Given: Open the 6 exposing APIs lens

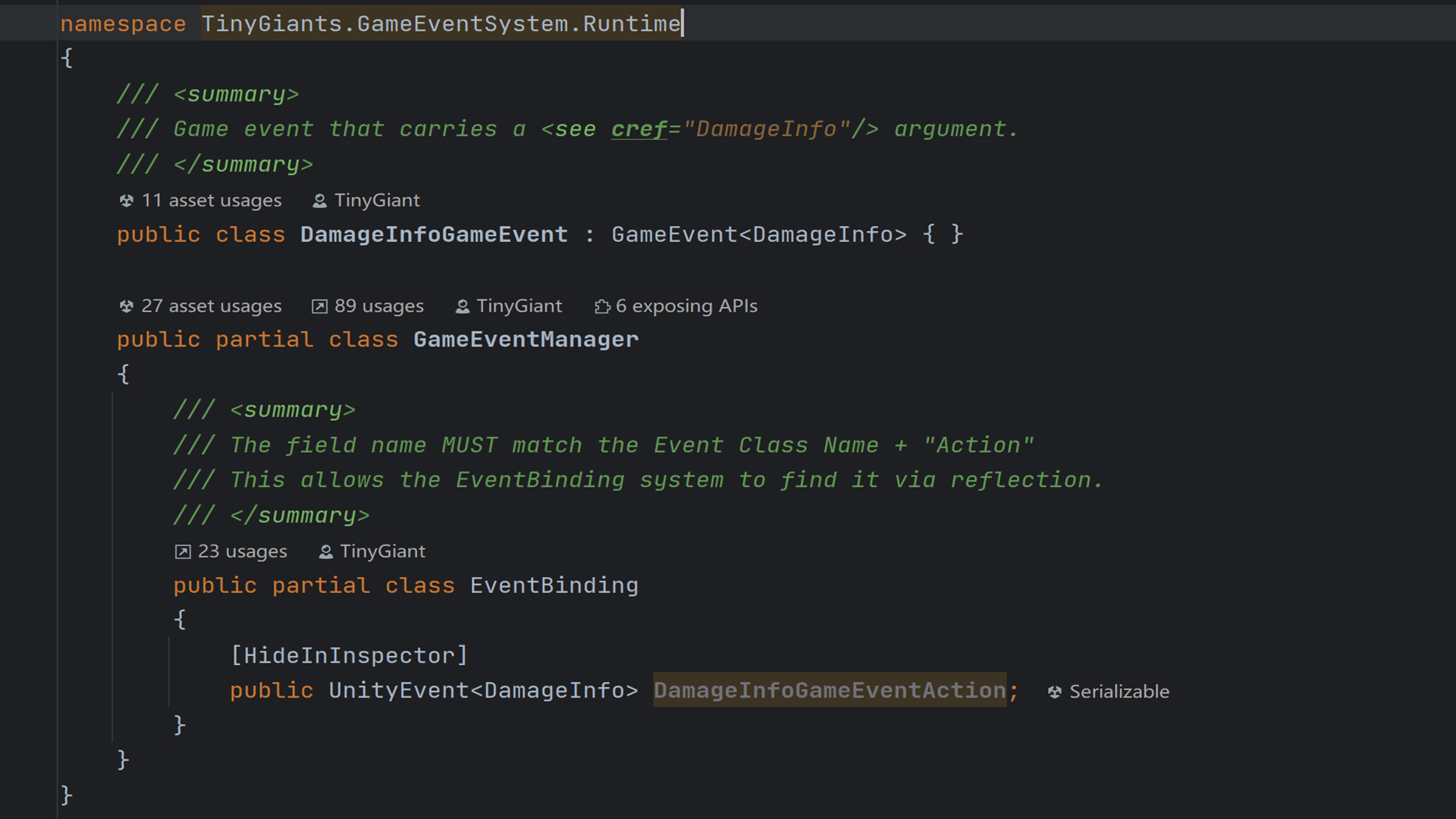Looking at the screenshot, I should 686,306.
